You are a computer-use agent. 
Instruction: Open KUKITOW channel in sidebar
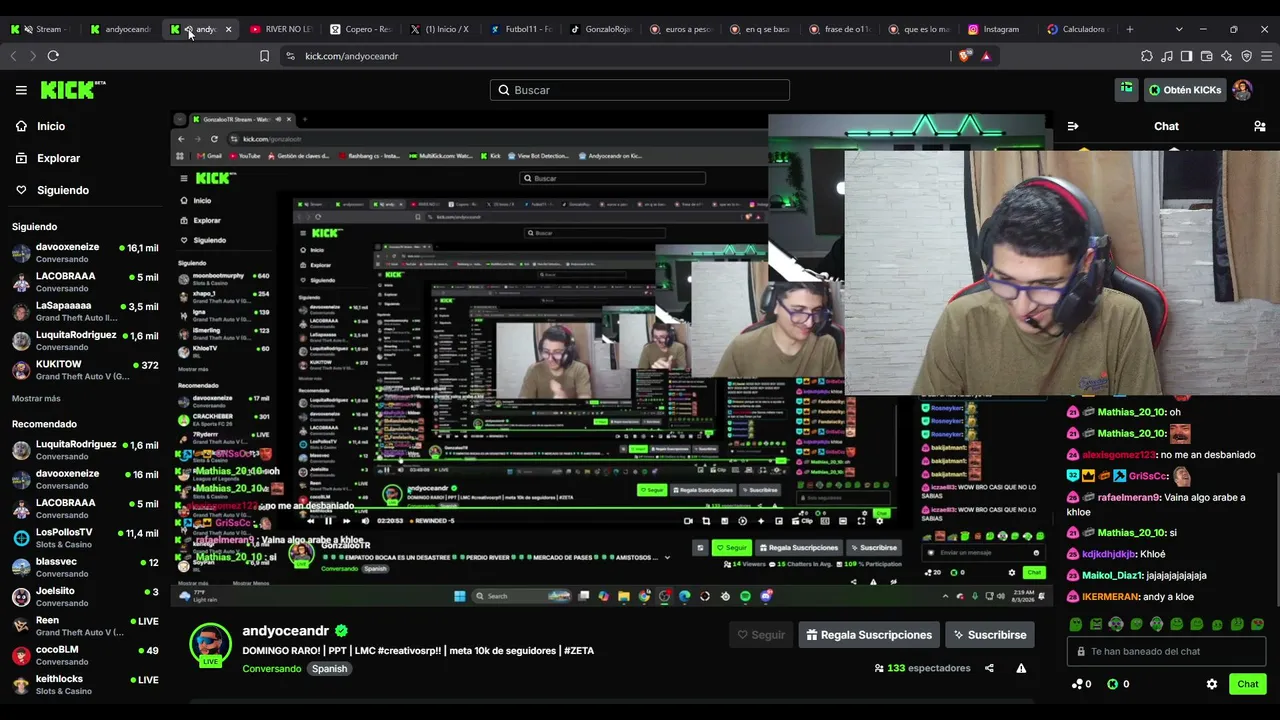coord(85,370)
